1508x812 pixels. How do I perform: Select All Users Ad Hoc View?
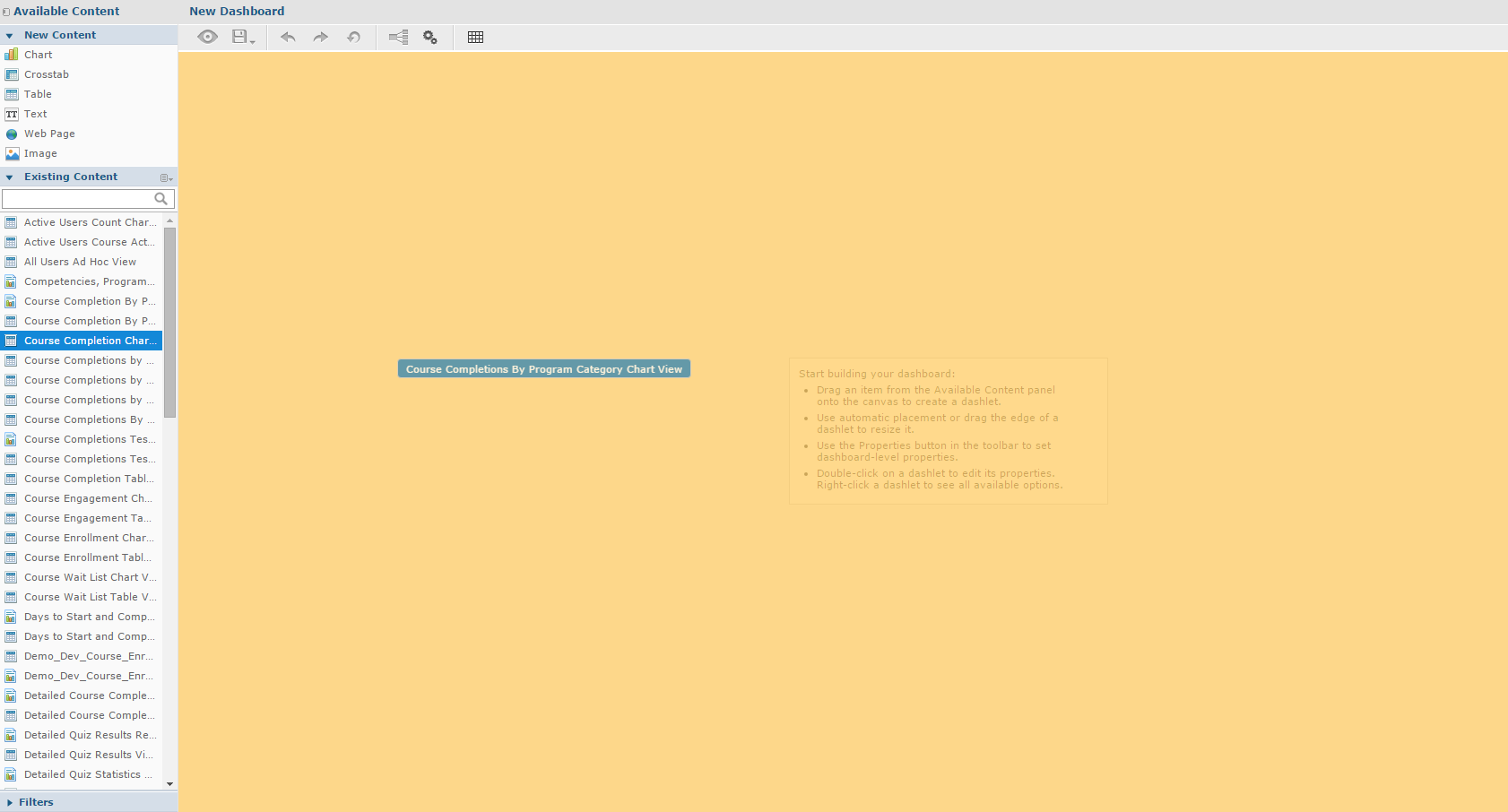pyautogui.click(x=80, y=262)
